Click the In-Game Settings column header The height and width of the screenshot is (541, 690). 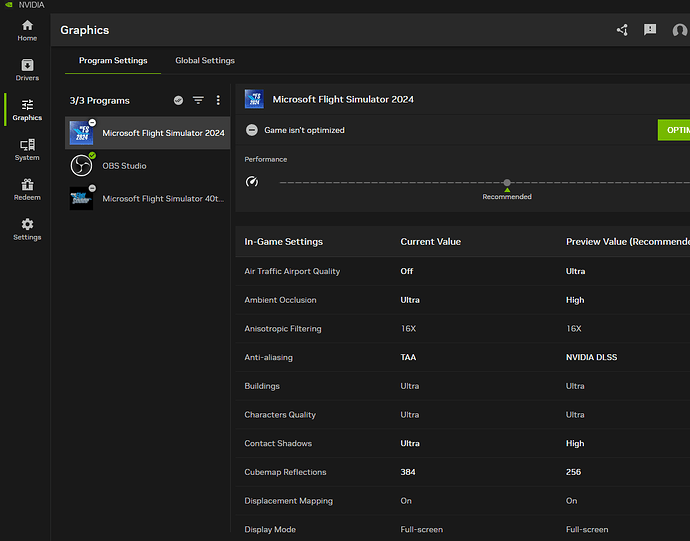click(283, 242)
